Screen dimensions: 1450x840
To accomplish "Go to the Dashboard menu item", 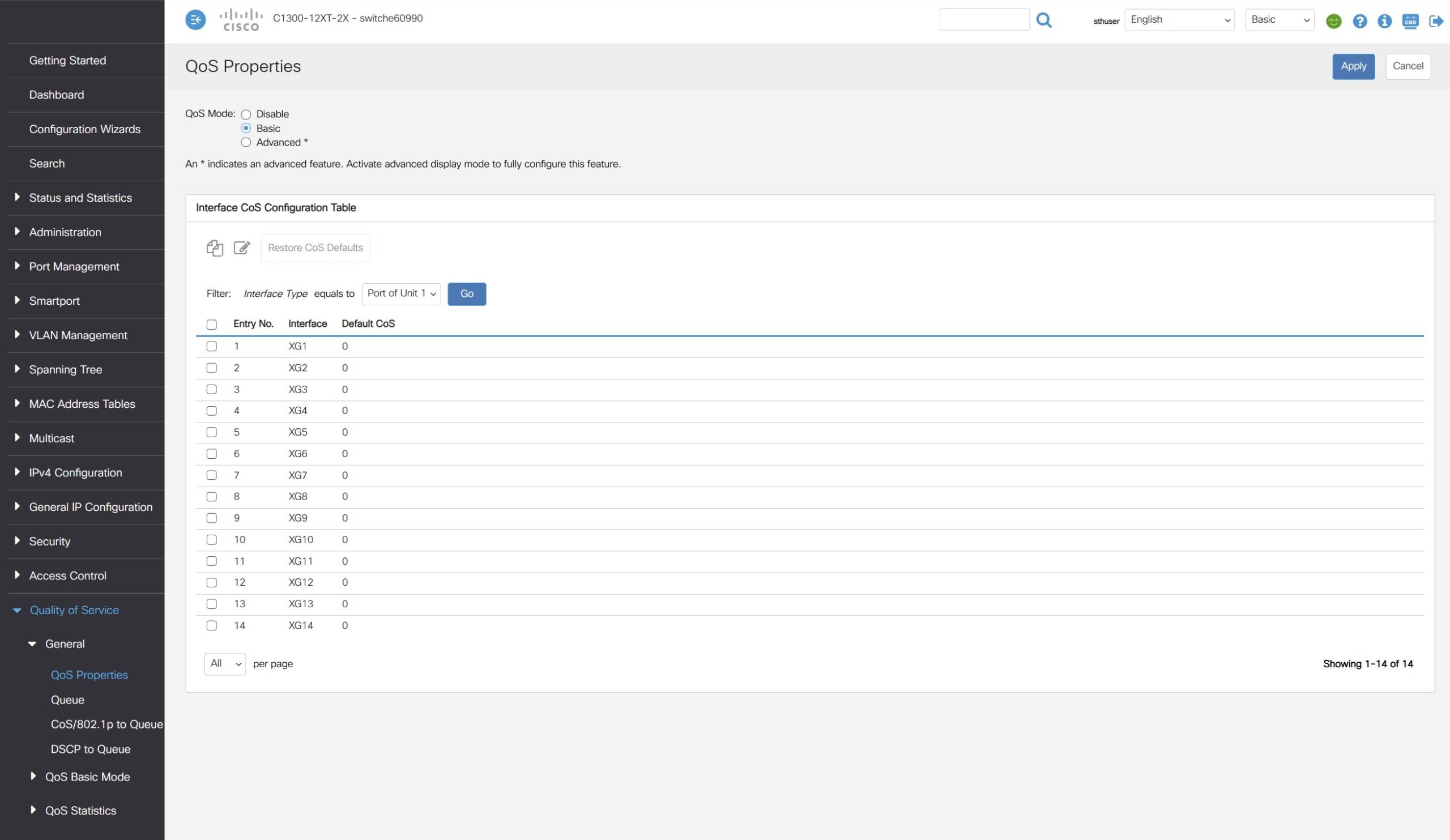I will pos(57,95).
